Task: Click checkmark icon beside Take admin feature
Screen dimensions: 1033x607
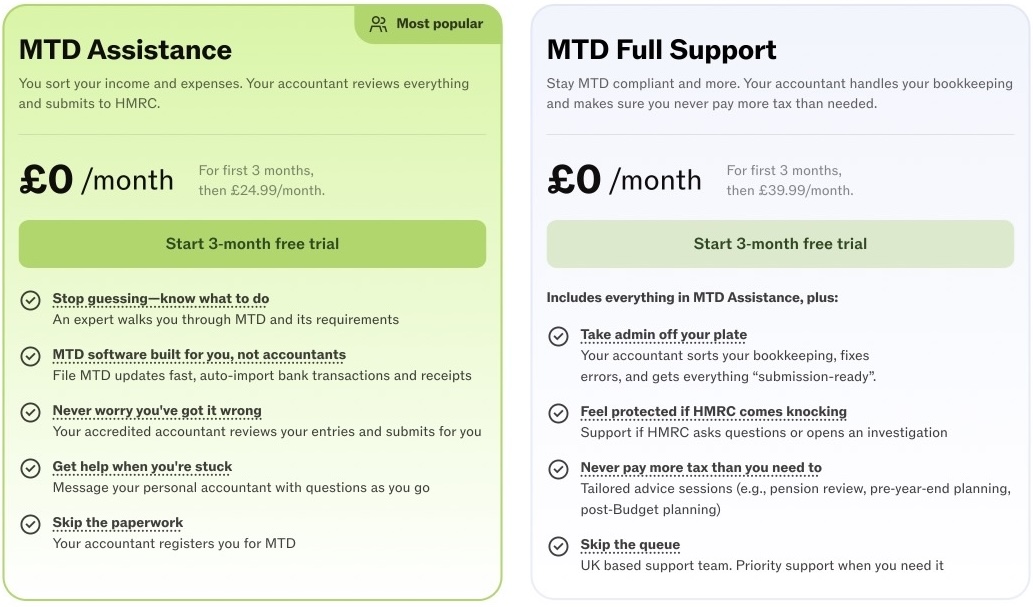Action: coord(559,336)
